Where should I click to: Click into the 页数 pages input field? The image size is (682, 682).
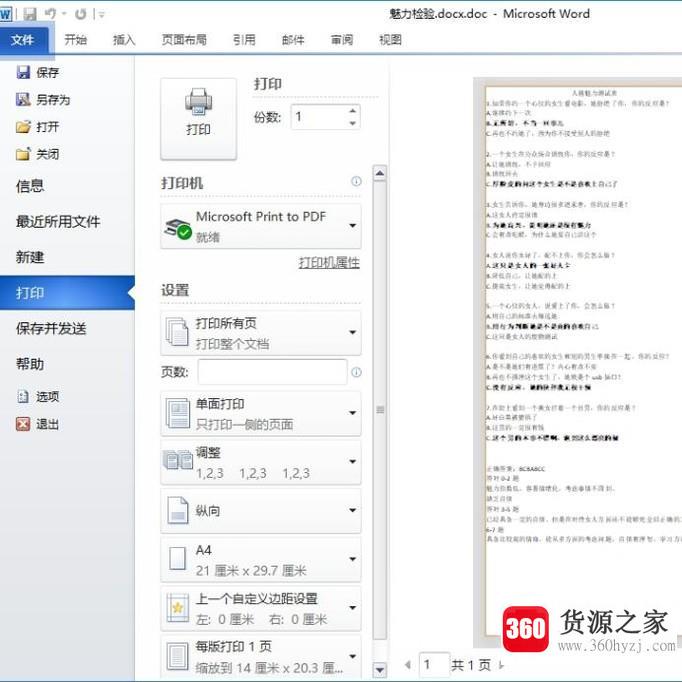point(272,372)
